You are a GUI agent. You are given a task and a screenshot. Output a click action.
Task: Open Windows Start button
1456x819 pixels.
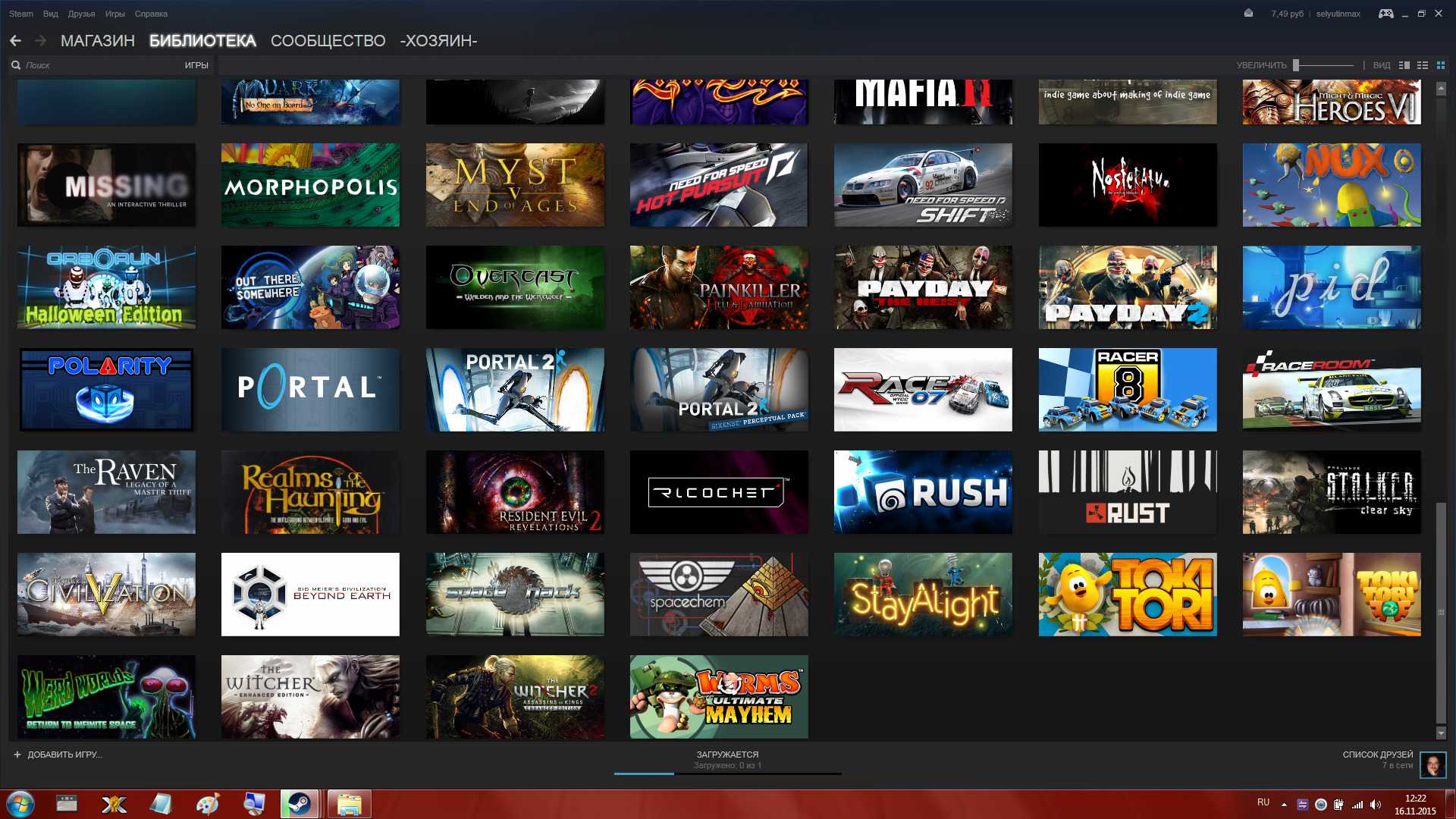[20, 804]
